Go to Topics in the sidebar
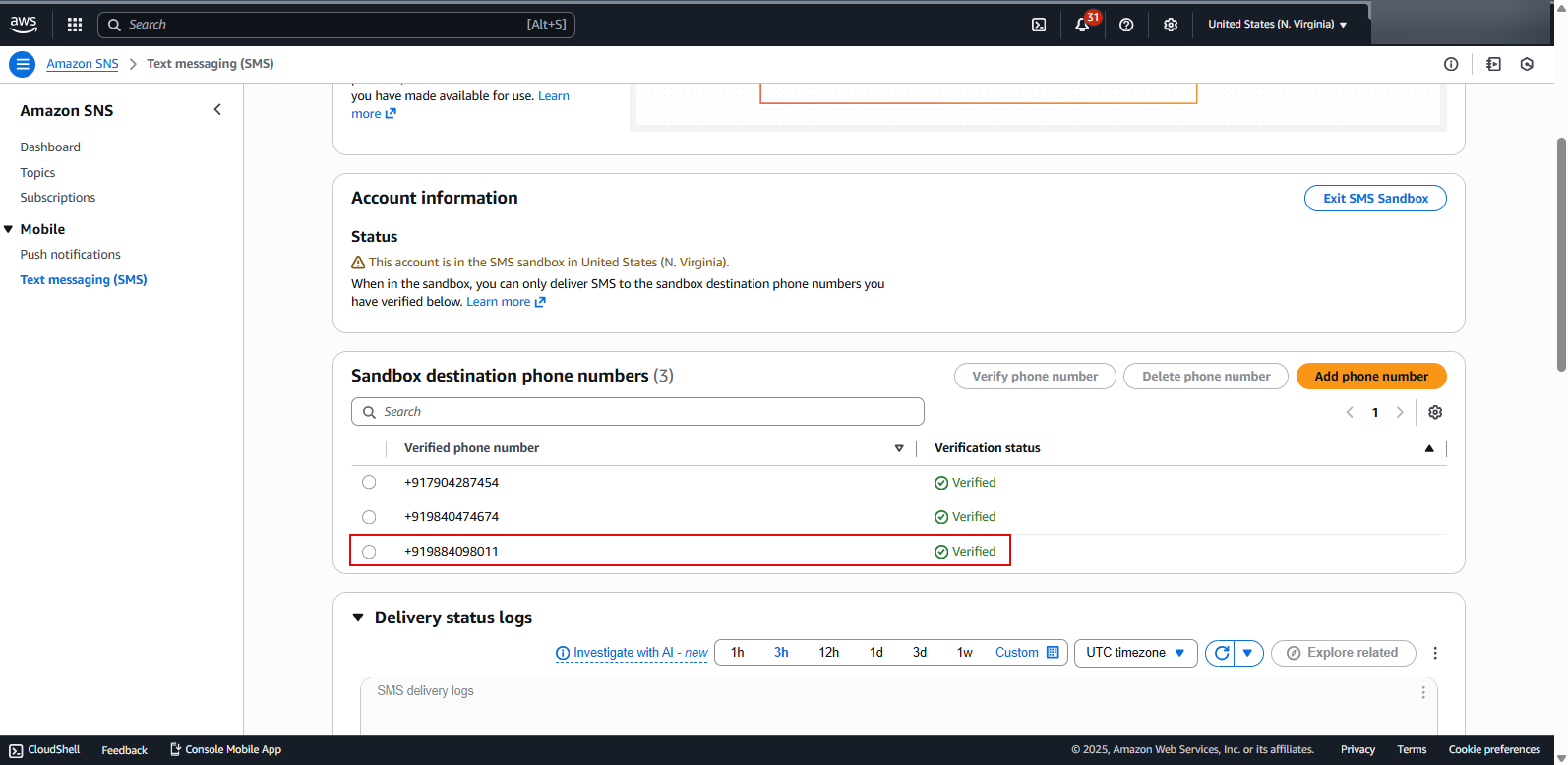1568x765 pixels. point(37,172)
